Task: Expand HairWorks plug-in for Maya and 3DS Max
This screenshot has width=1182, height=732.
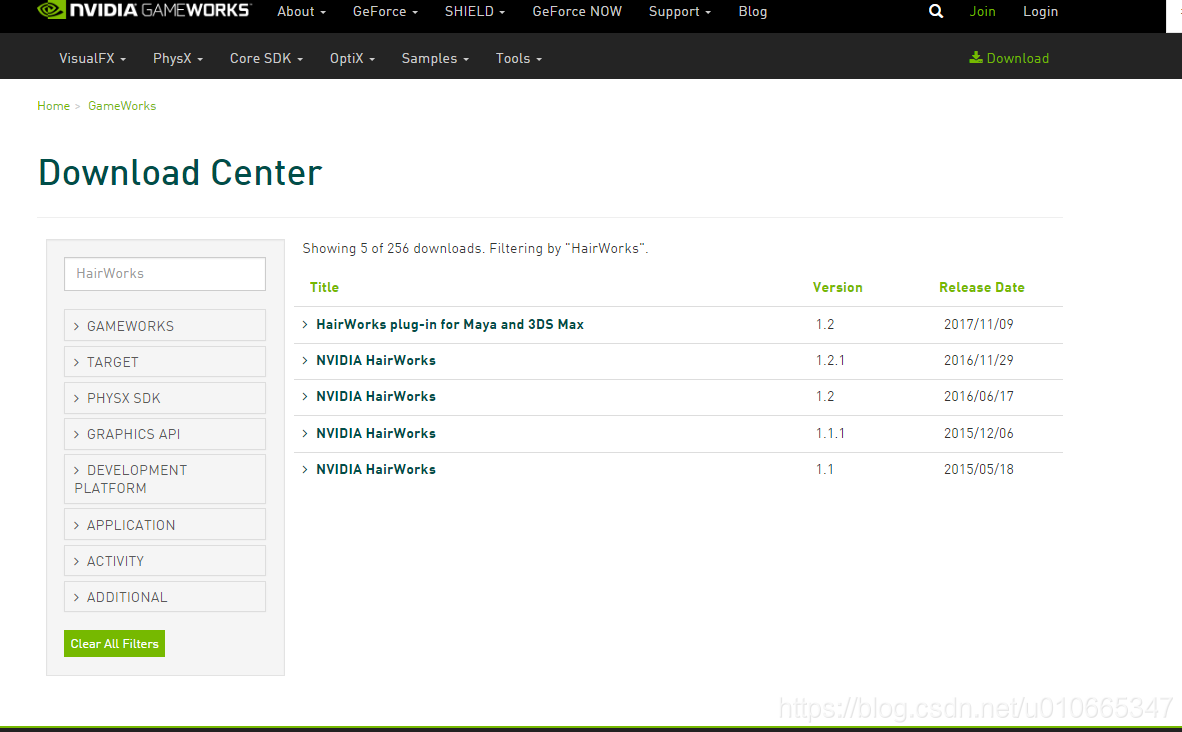Action: pos(449,324)
